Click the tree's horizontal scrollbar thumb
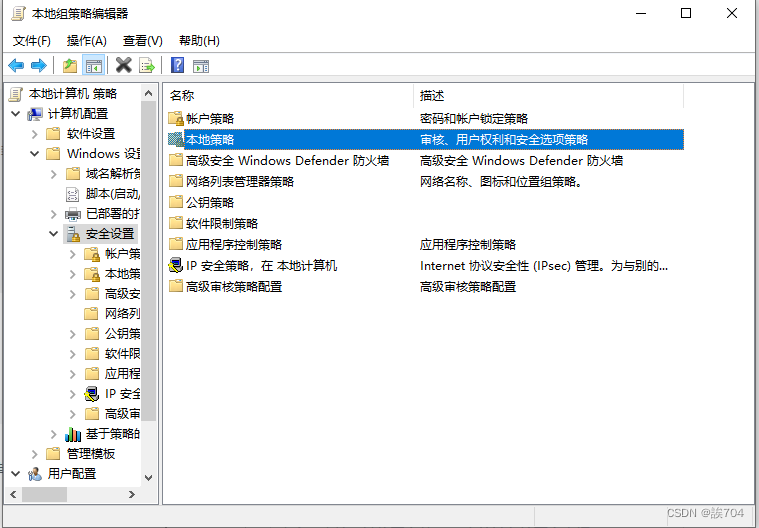The height and width of the screenshot is (528, 759). point(45,494)
